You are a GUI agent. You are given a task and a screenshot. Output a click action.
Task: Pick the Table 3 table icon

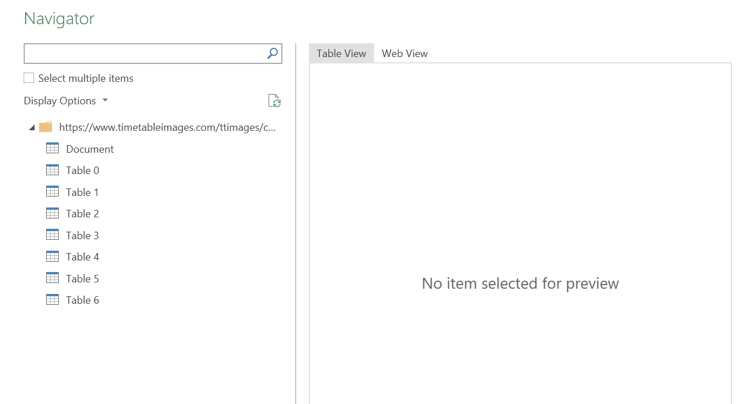(x=53, y=235)
